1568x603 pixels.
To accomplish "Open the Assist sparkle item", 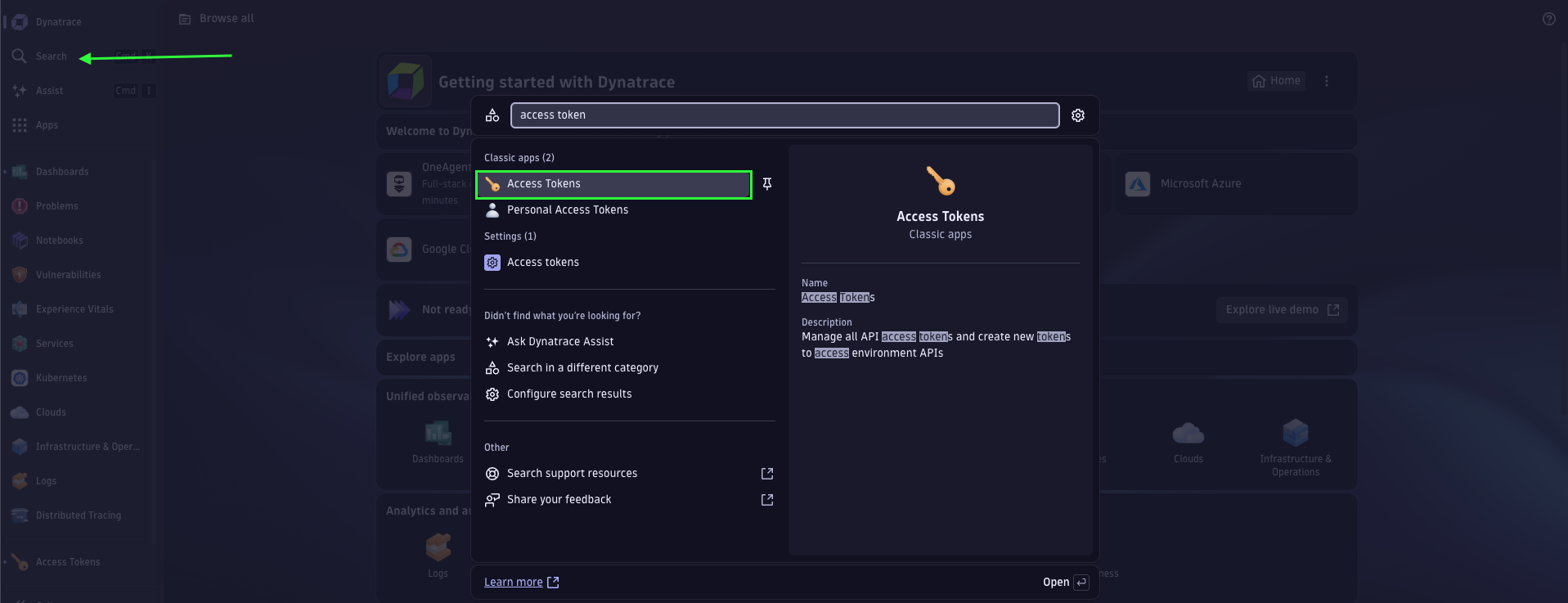I will point(49,91).
